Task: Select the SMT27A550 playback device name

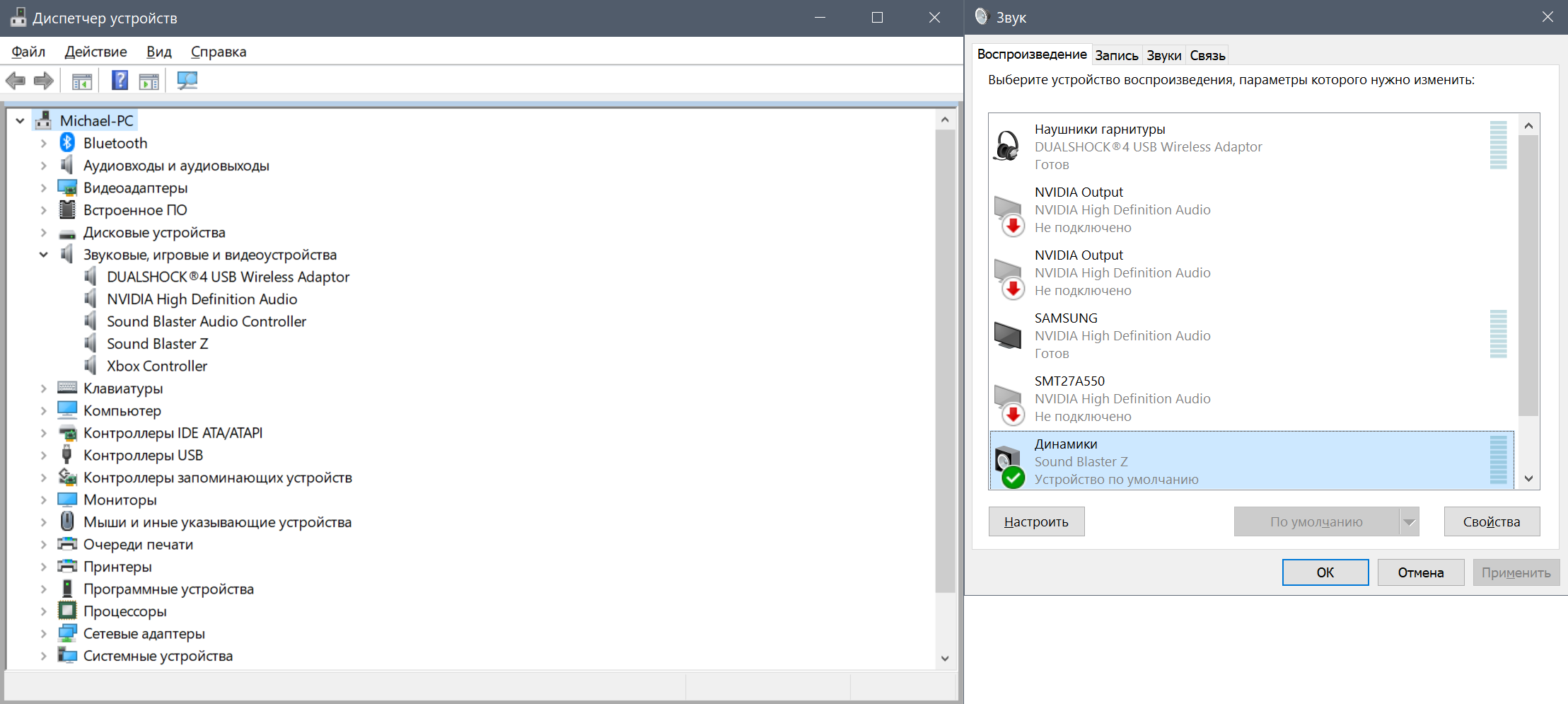Action: tap(1069, 381)
